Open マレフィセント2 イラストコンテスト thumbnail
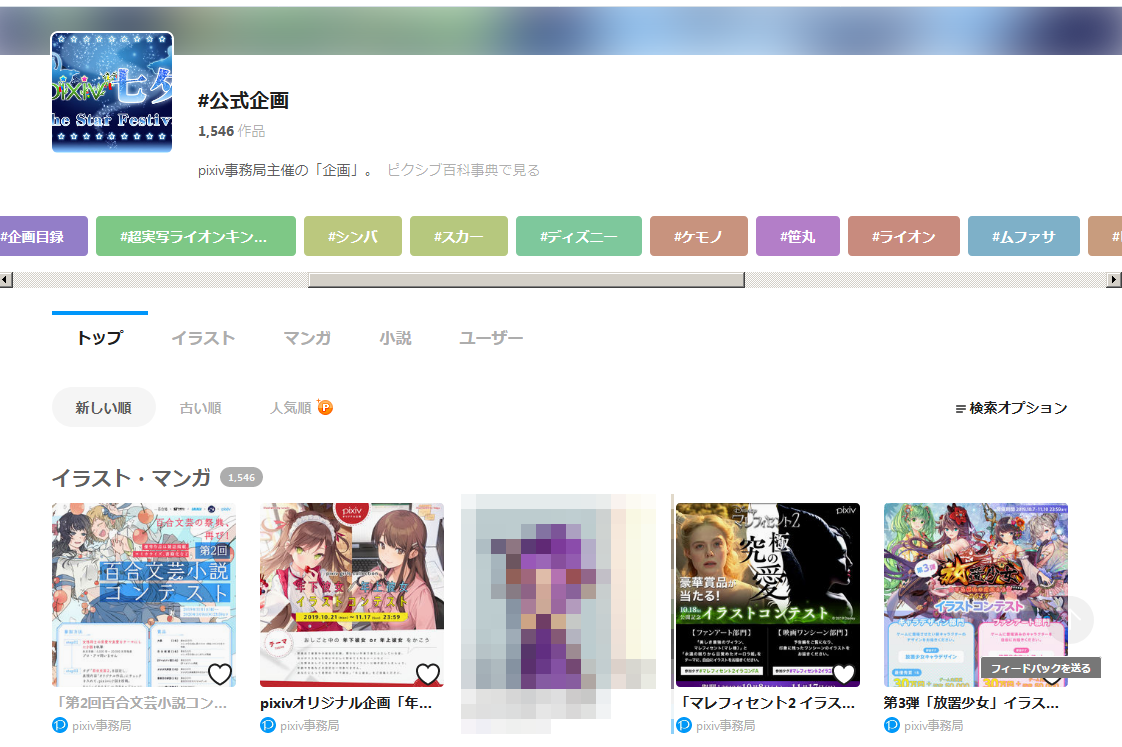This screenshot has height=747, width=1122. click(768, 595)
